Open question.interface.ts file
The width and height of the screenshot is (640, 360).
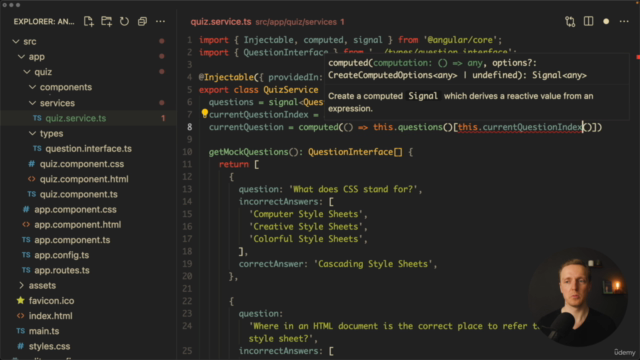pyautogui.click(x=88, y=149)
